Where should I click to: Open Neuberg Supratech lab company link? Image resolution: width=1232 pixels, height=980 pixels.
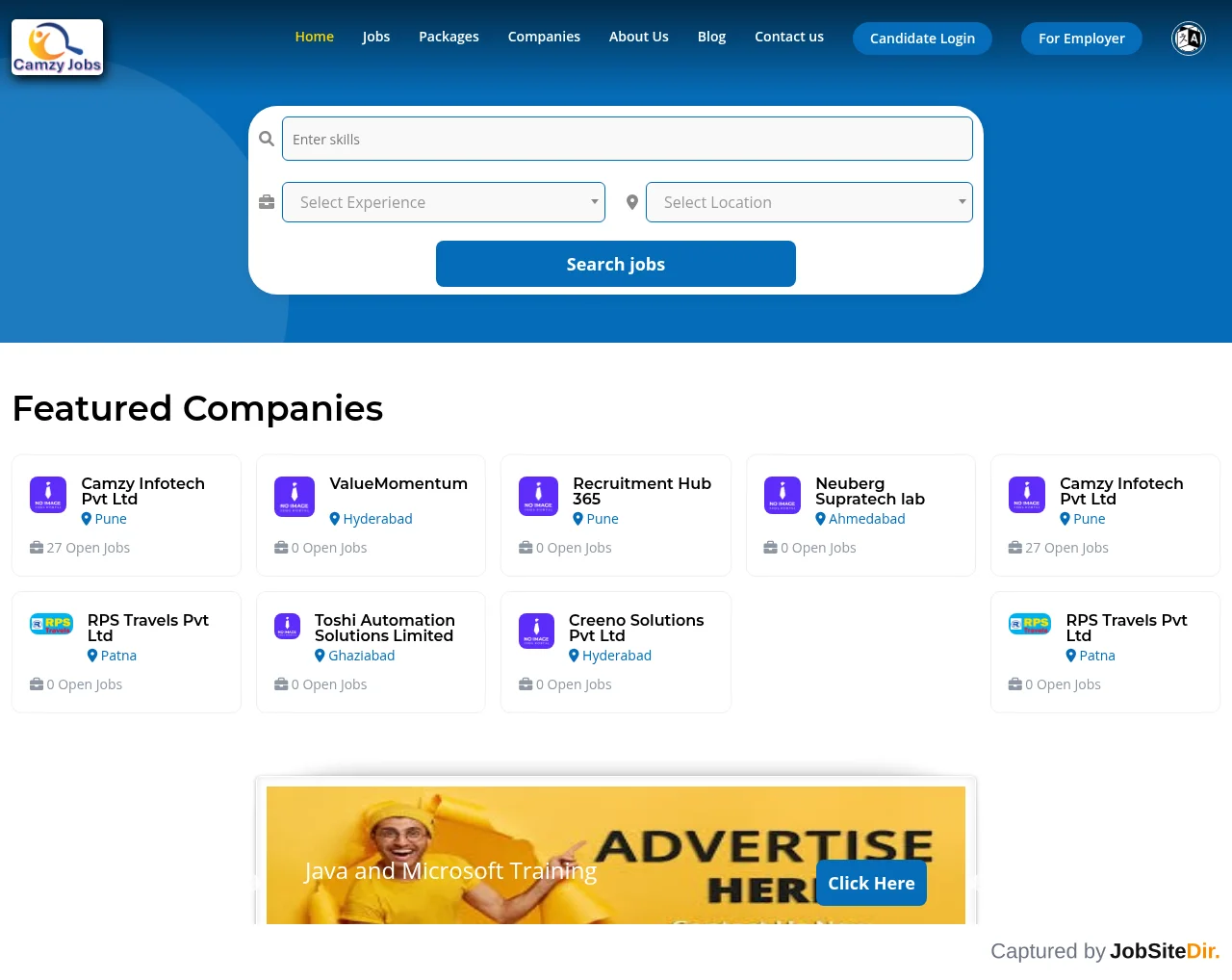tap(870, 491)
